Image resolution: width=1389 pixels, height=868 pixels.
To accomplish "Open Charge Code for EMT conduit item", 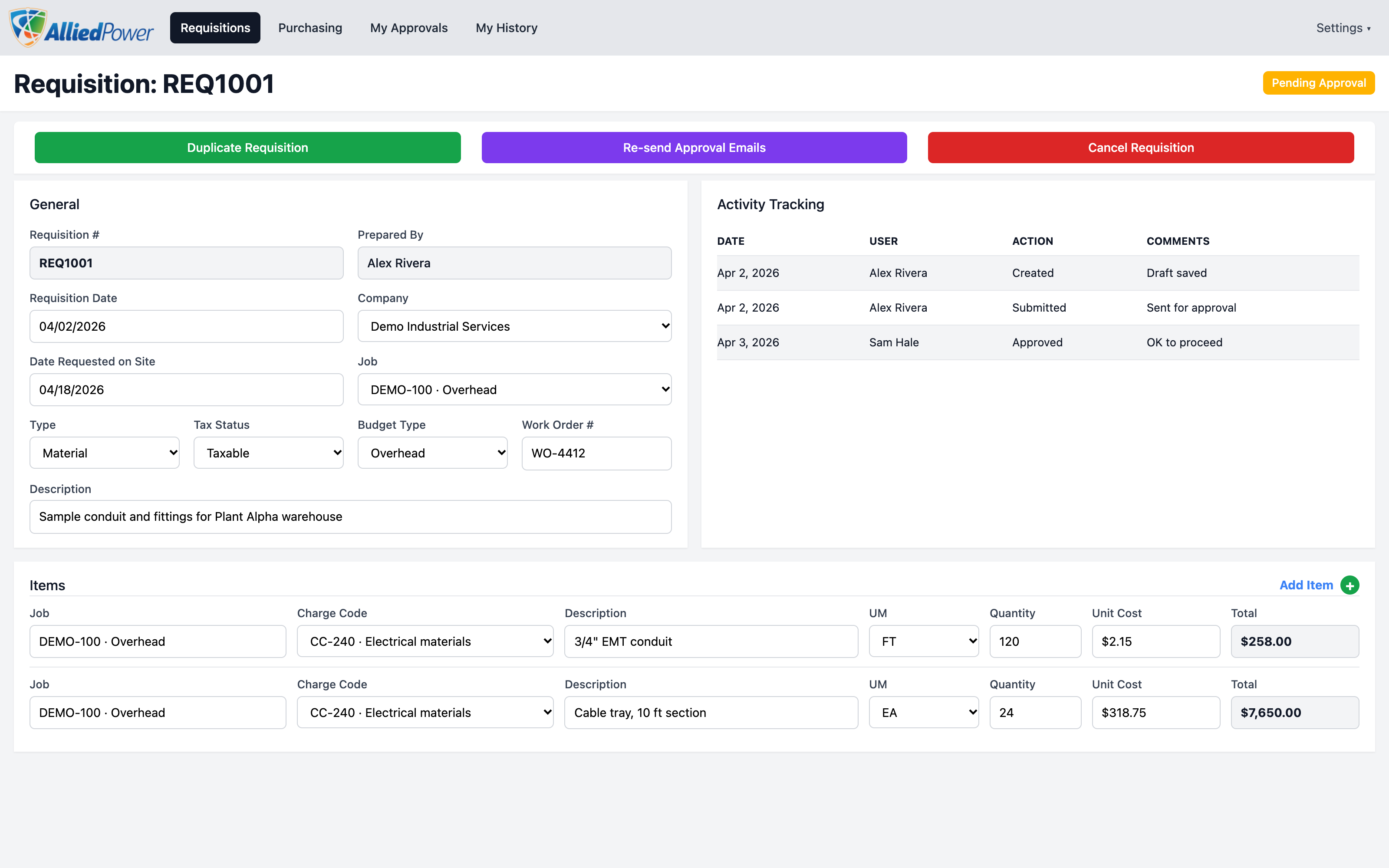I will tap(425, 641).
